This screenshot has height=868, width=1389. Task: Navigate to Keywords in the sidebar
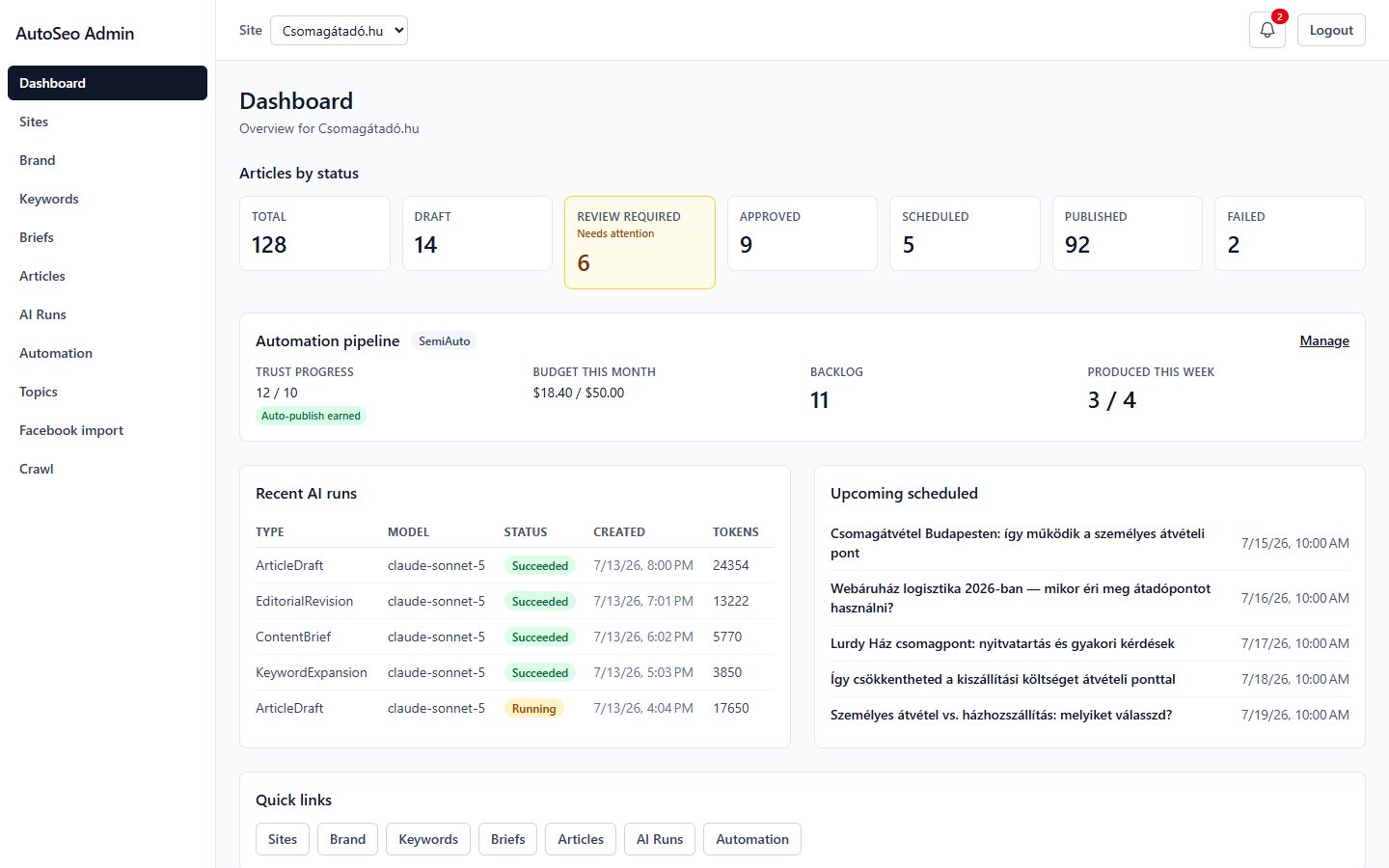(107, 199)
